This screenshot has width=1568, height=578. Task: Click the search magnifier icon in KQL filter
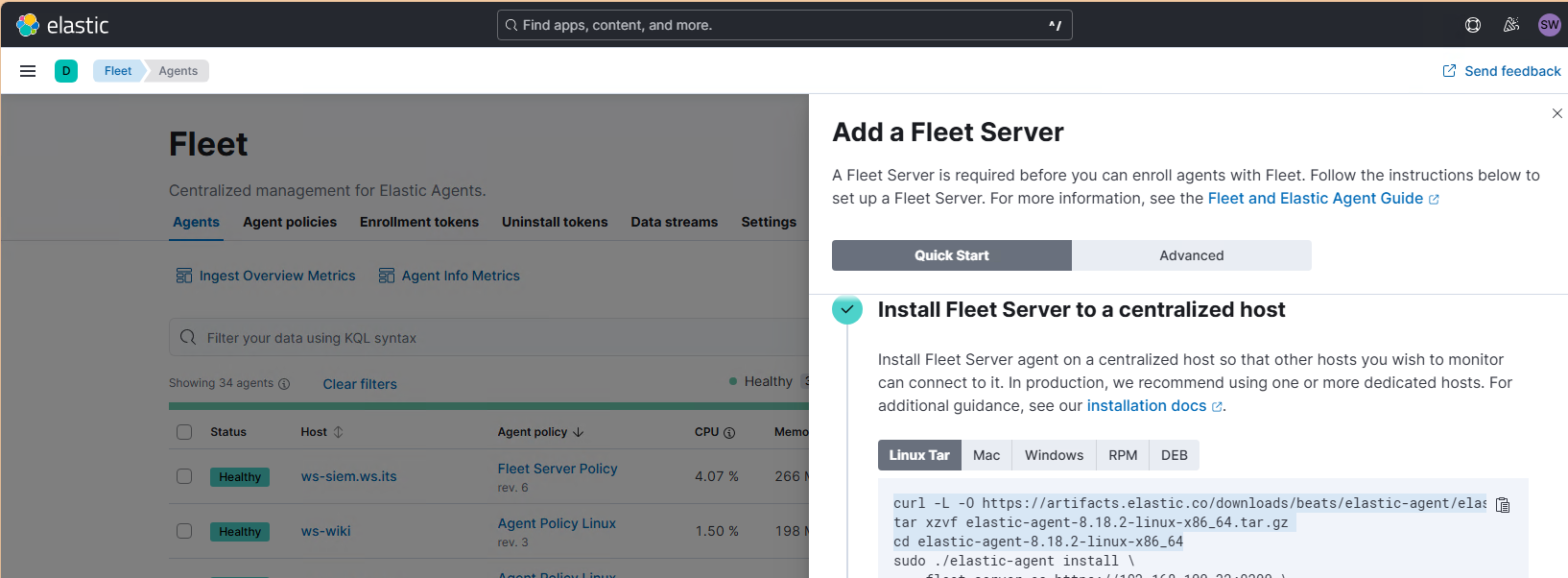188,337
